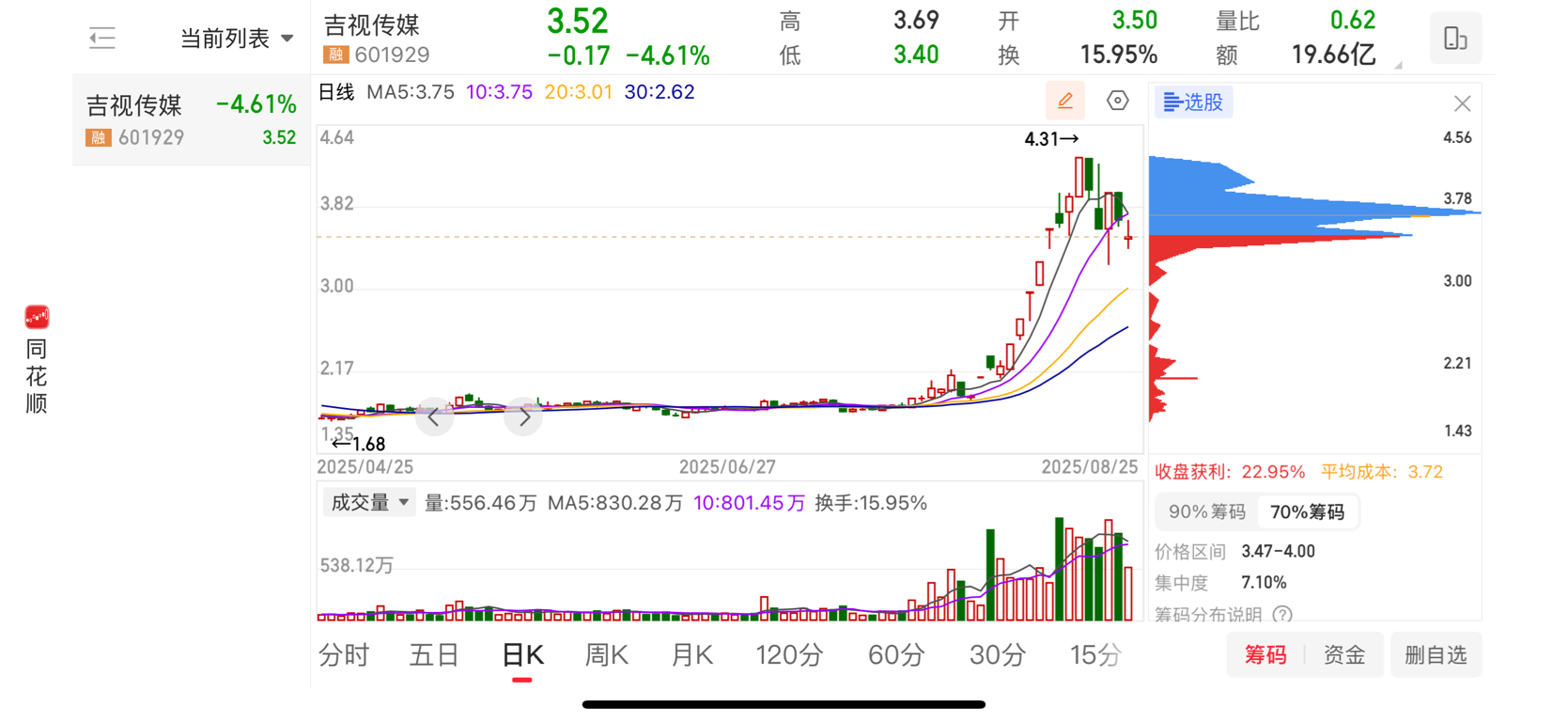Select 吉视传媒 601929 in the stock list
The width and height of the screenshot is (1568, 722).
click(192, 120)
